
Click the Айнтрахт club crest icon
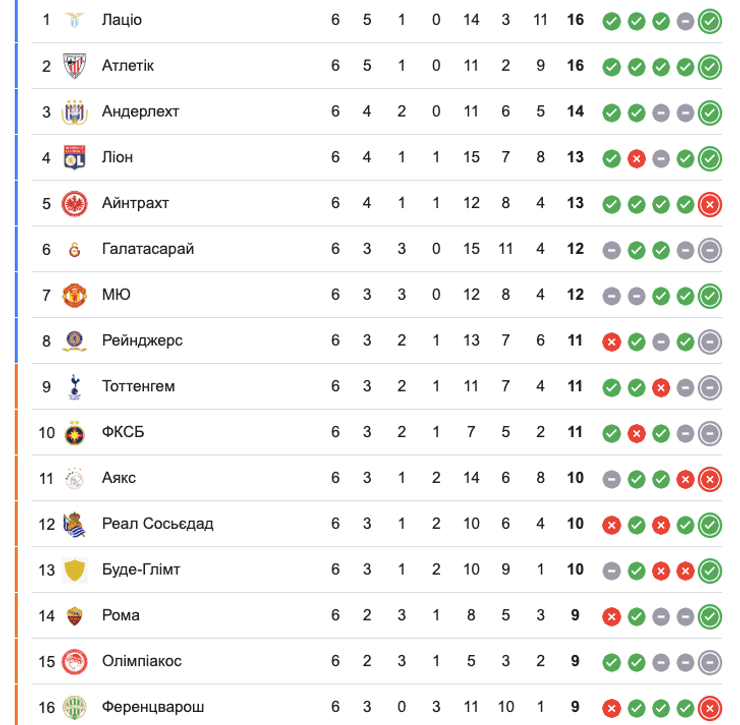(x=74, y=203)
